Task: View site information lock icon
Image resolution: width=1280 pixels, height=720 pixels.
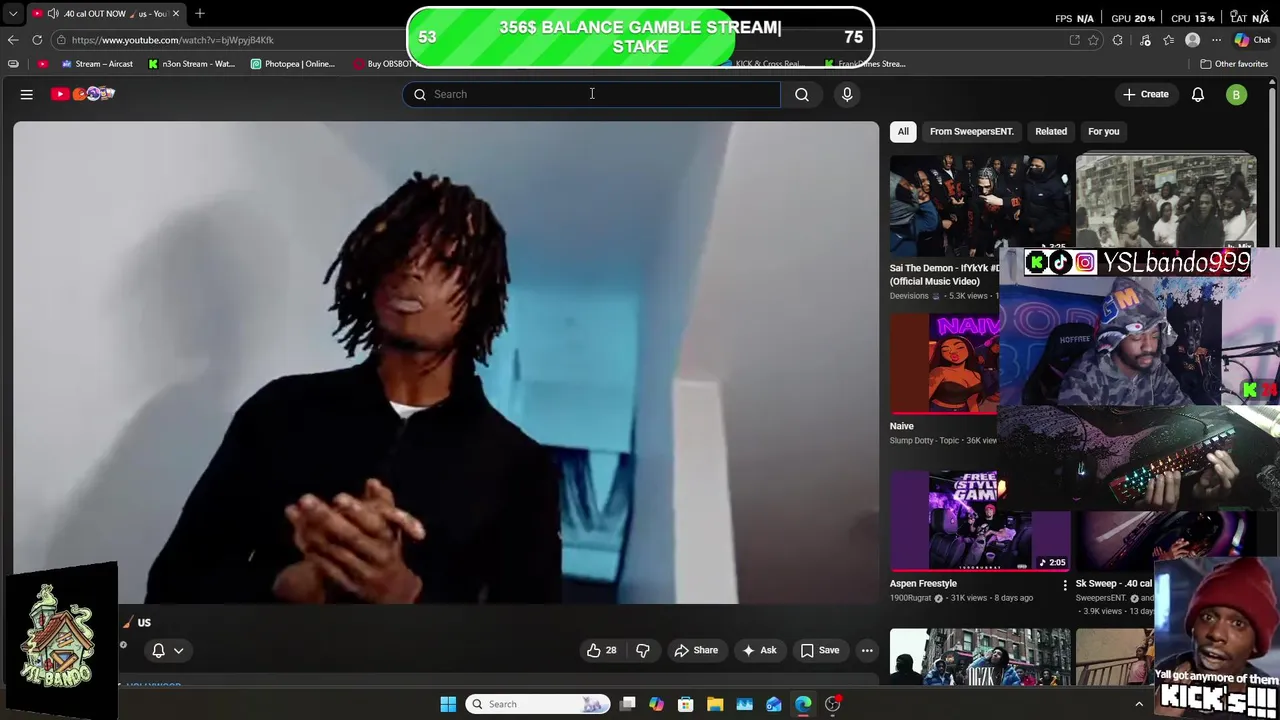Action: pos(61,40)
